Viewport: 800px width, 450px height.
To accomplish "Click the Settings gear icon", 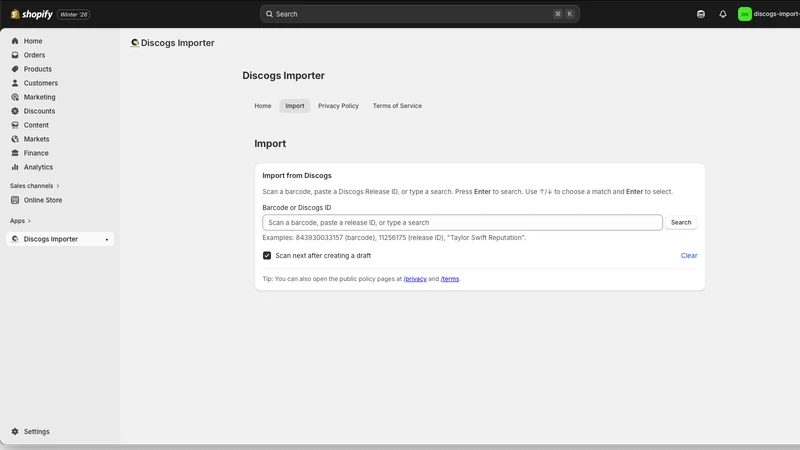I will coord(15,432).
